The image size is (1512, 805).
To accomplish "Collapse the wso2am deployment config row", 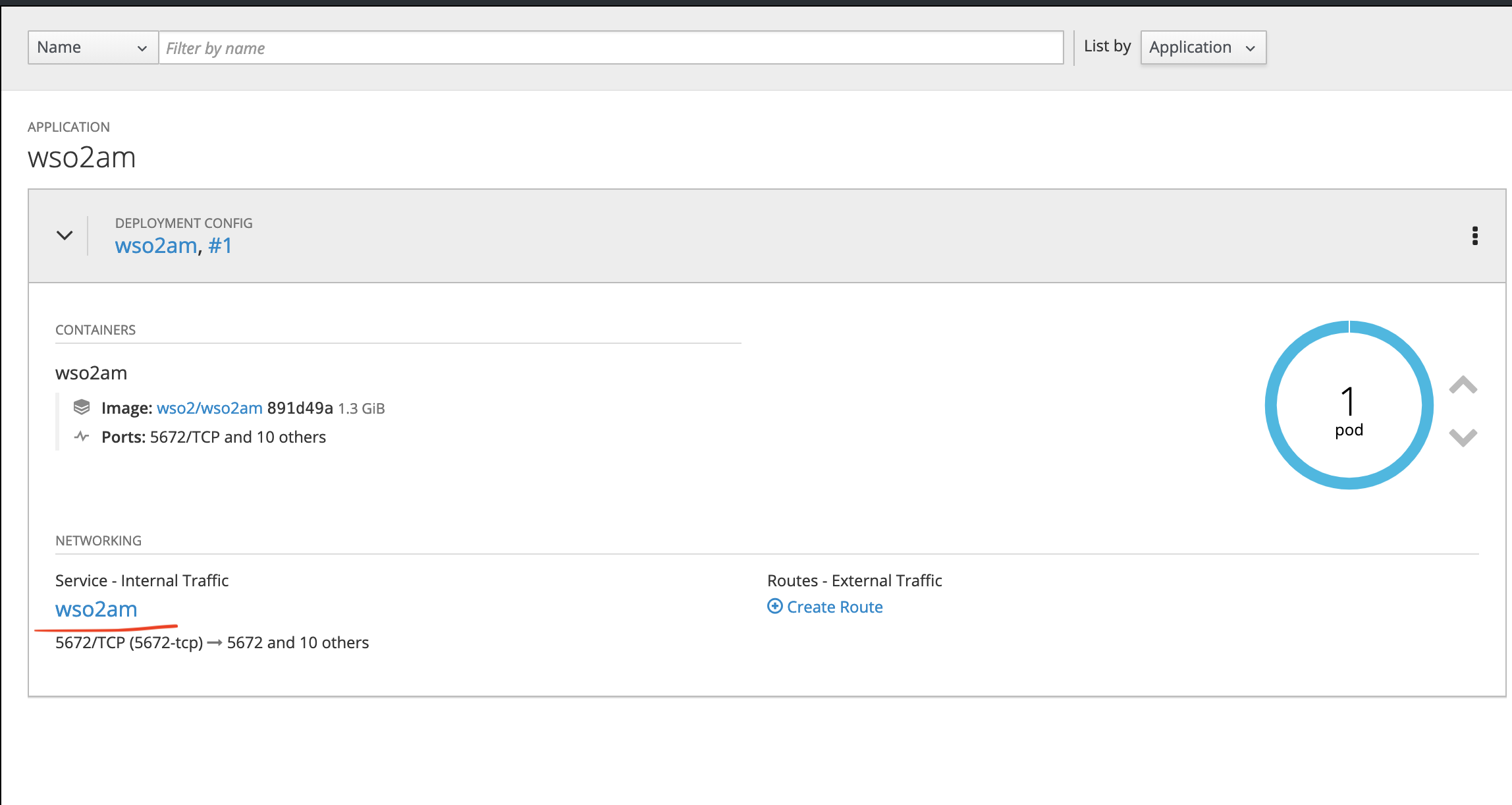I will click(x=65, y=235).
